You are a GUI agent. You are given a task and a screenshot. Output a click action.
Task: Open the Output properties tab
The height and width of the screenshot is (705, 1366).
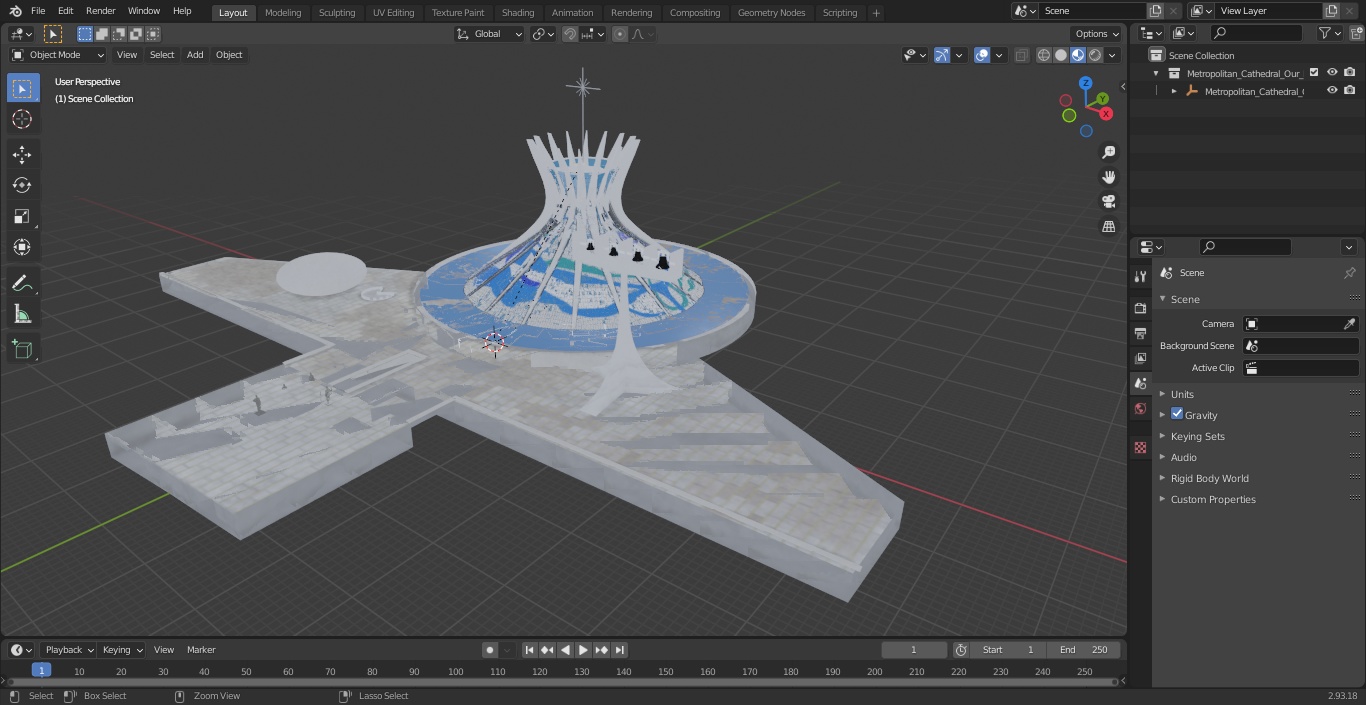(1140, 333)
